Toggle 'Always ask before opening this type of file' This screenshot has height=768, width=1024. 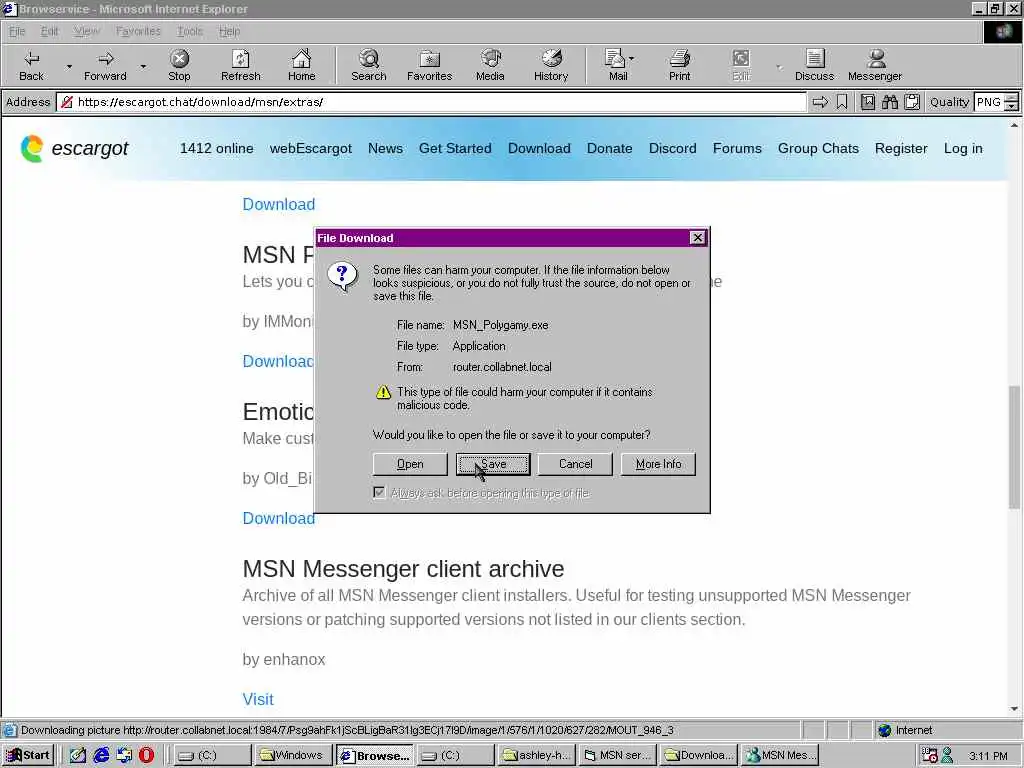(x=379, y=492)
